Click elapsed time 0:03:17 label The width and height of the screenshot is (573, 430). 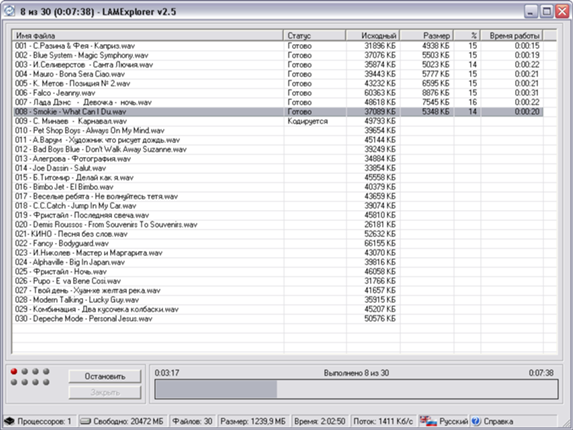tap(167, 373)
